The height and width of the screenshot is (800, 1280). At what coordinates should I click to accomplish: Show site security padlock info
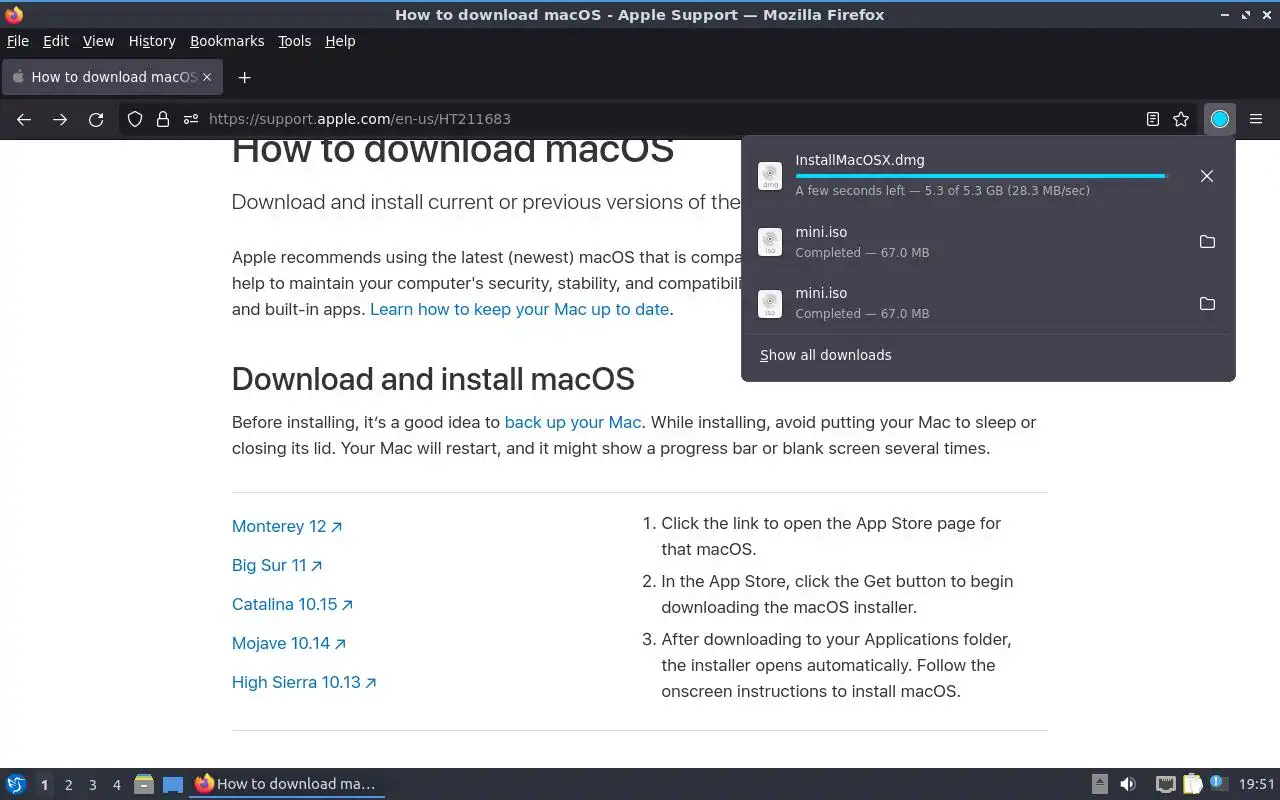[163, 119]
